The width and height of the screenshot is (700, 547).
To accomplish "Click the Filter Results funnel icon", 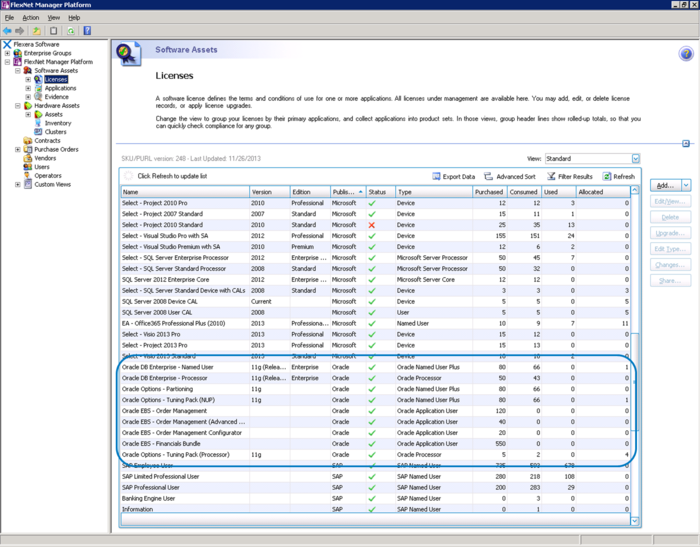I will point(551,176).
